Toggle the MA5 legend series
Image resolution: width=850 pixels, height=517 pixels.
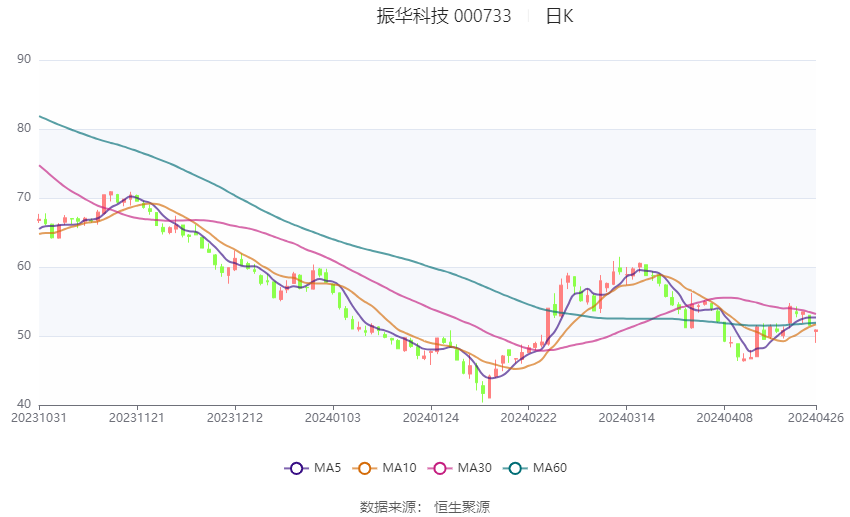pos(313,468)
